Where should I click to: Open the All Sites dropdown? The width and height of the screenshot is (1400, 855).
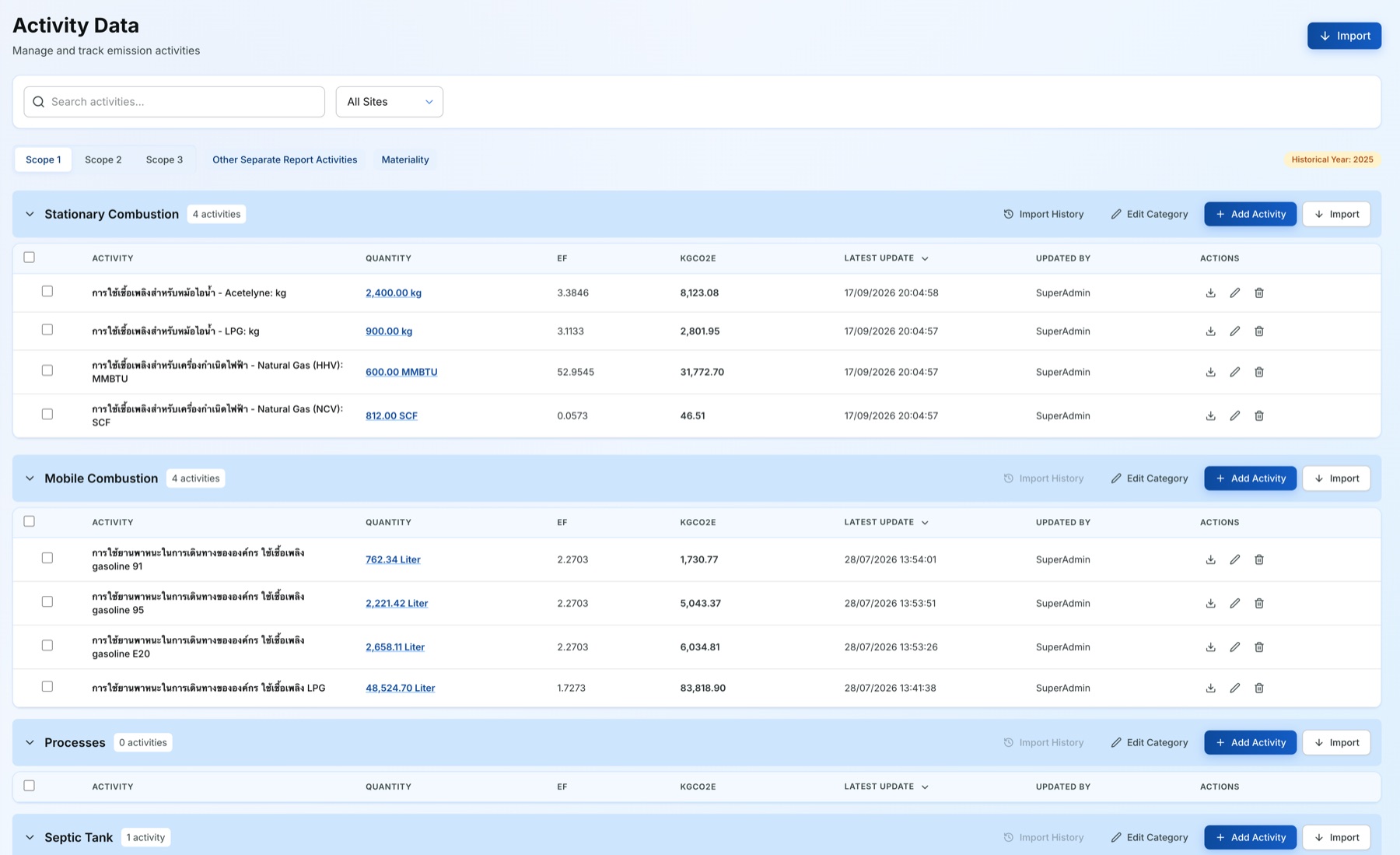(x=390, y=102)
